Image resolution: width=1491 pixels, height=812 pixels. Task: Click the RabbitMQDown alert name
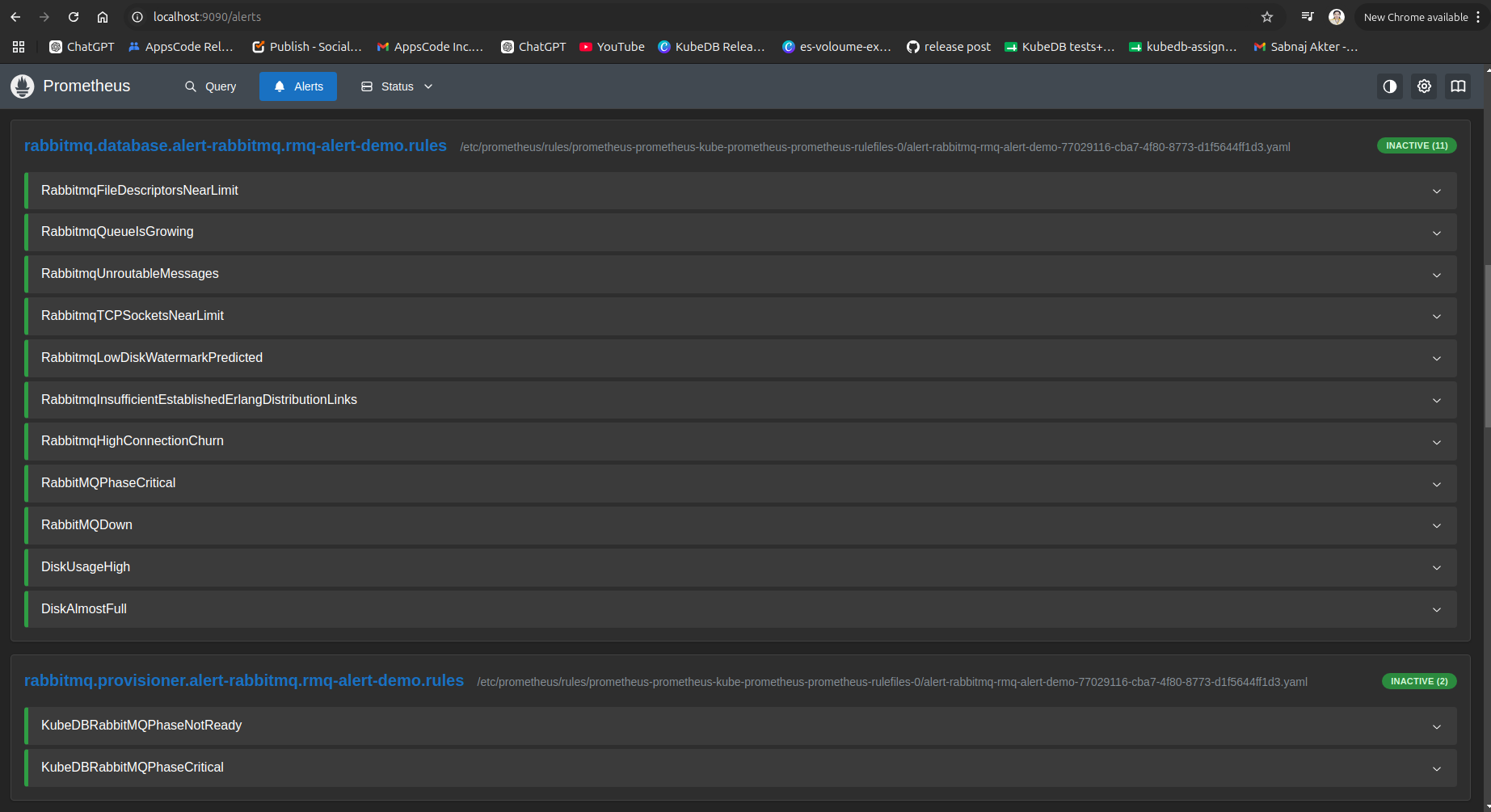tap(86, 525)
